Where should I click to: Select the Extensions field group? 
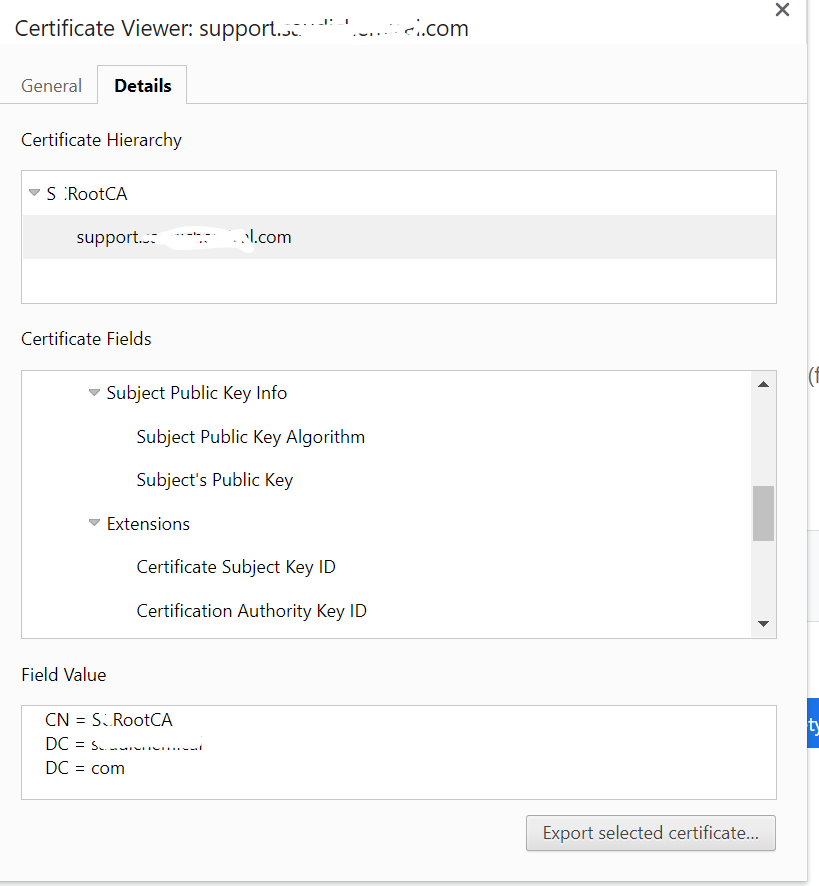(x=148, y=524)
